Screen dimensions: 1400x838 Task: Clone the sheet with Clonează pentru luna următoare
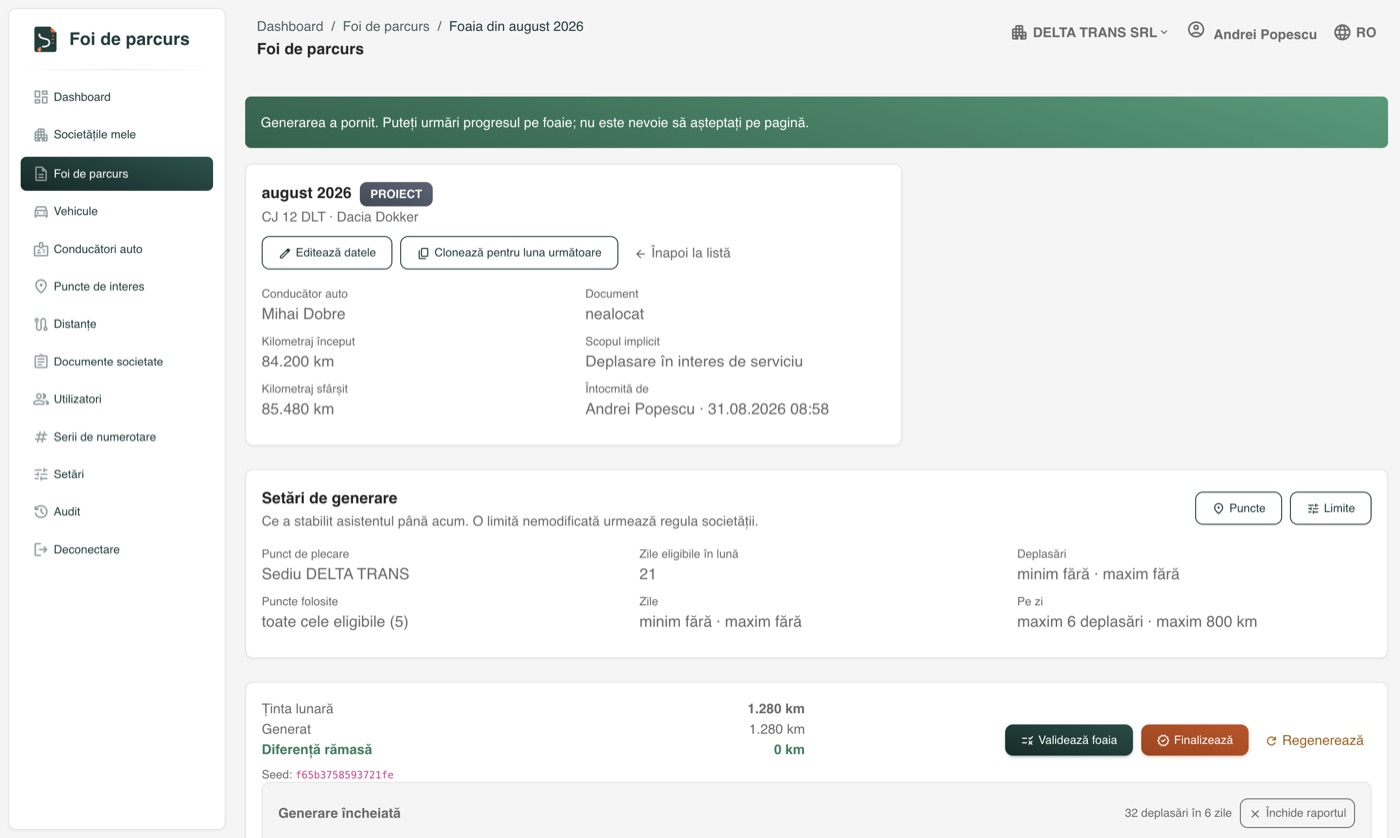(x=509, y=253)
